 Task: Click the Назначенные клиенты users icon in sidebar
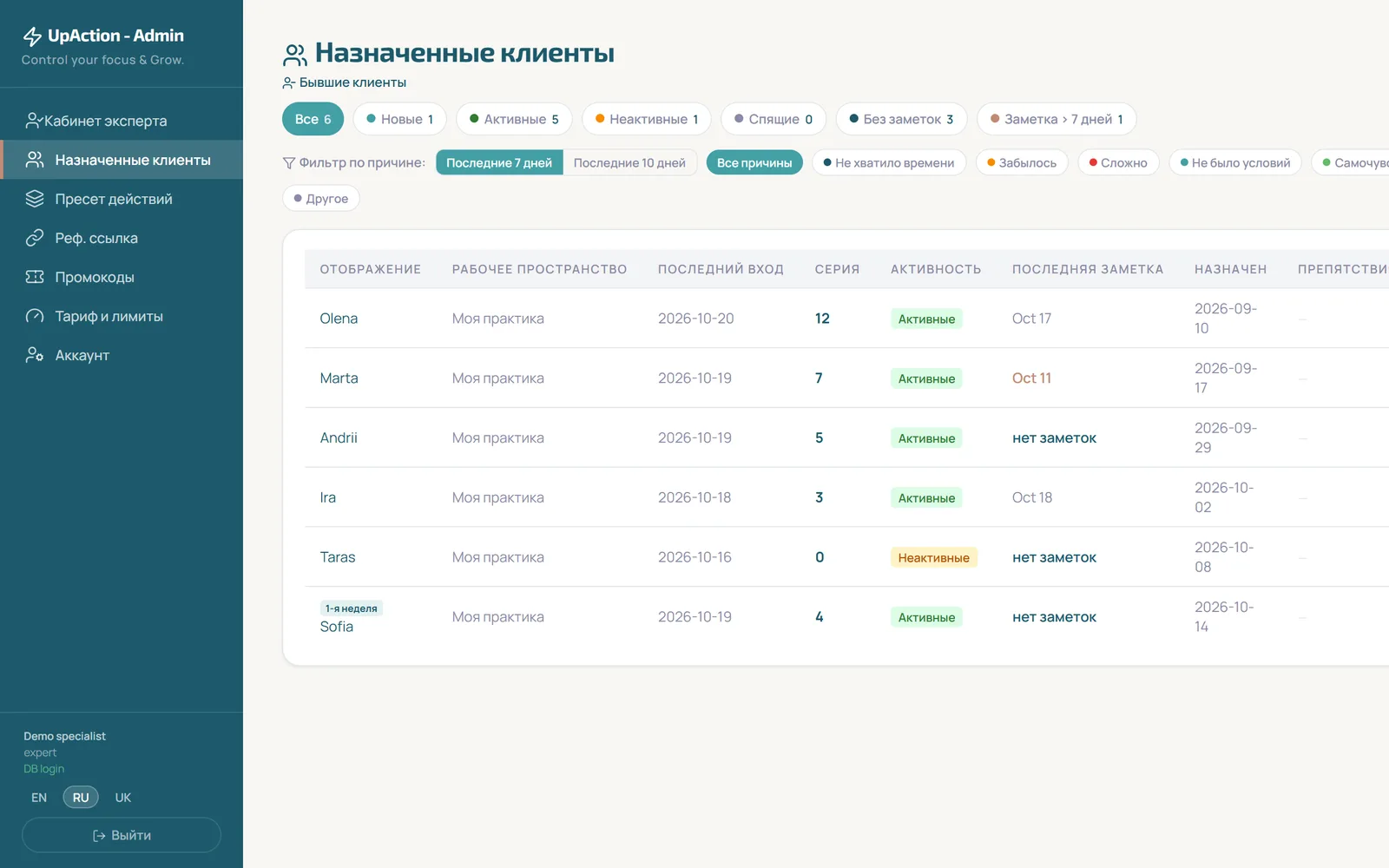tap(35, 160)
